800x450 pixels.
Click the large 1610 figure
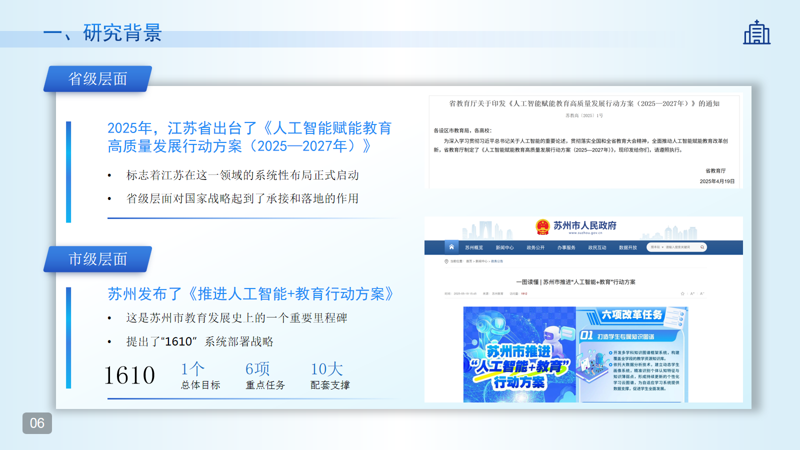130,375
